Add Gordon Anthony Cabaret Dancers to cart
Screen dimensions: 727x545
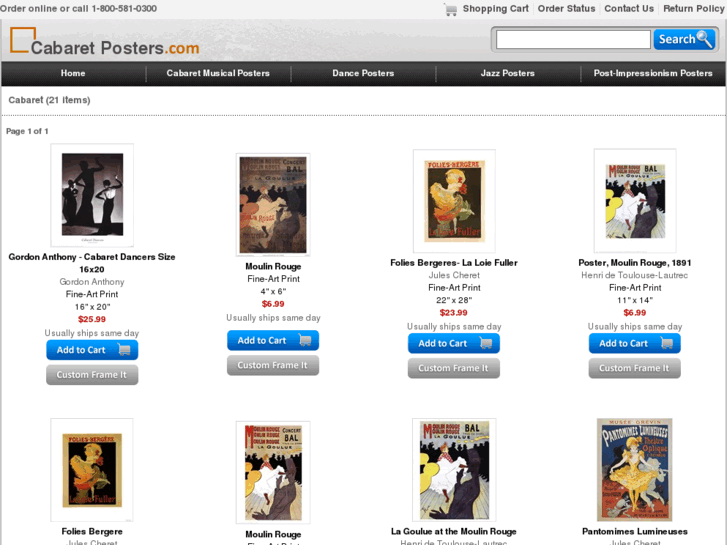pos(92,350)
